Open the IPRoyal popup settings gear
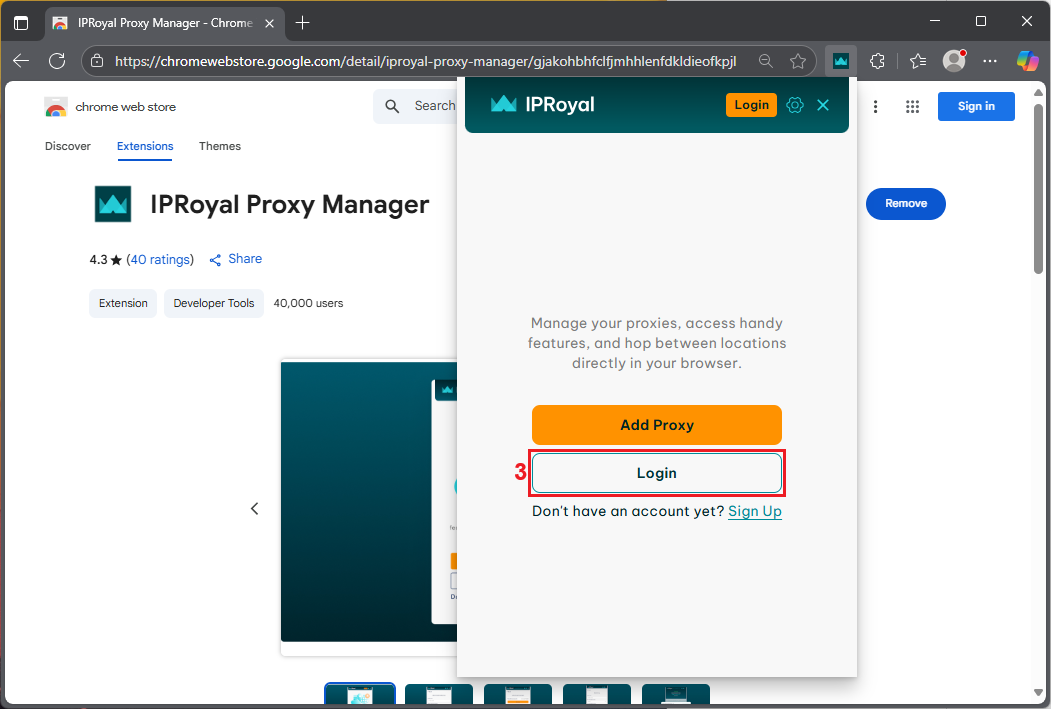 pos(795,105)
